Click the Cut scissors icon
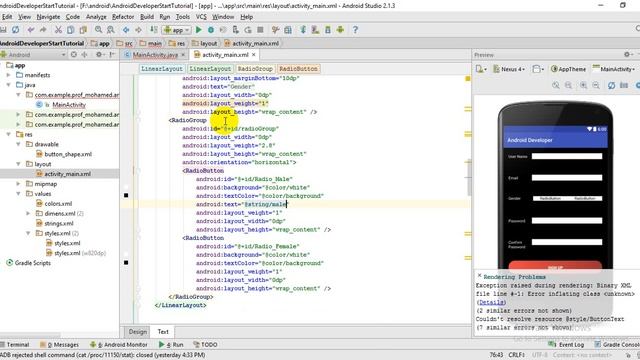The width and height of the screenshot is (640, 360). (x=58, y=30)
